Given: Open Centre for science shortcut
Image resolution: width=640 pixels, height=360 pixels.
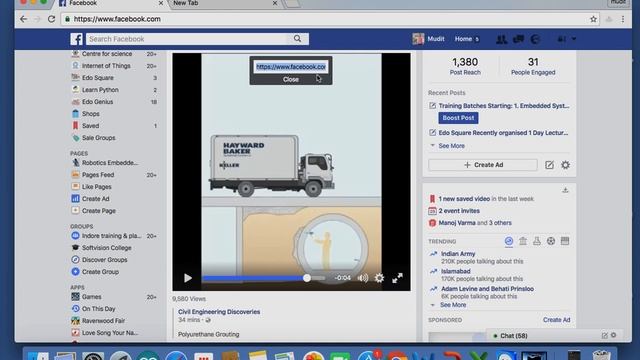Looking at the screenshot, I should (x=107, y=54).
